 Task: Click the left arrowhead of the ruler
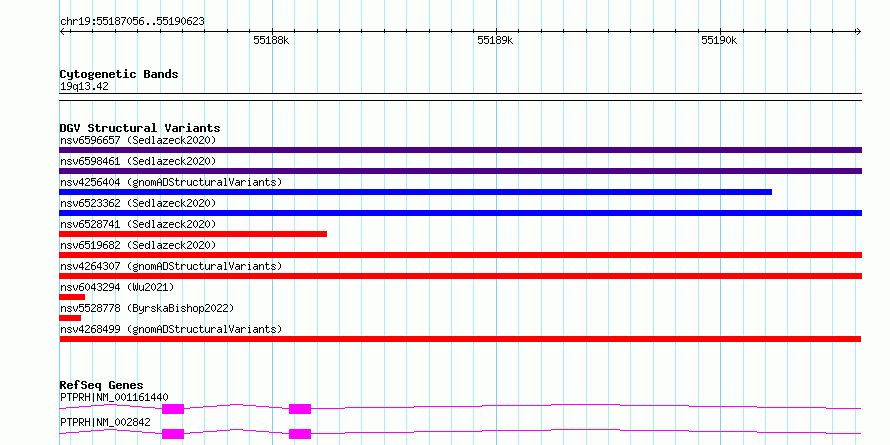tap(62, 31)
